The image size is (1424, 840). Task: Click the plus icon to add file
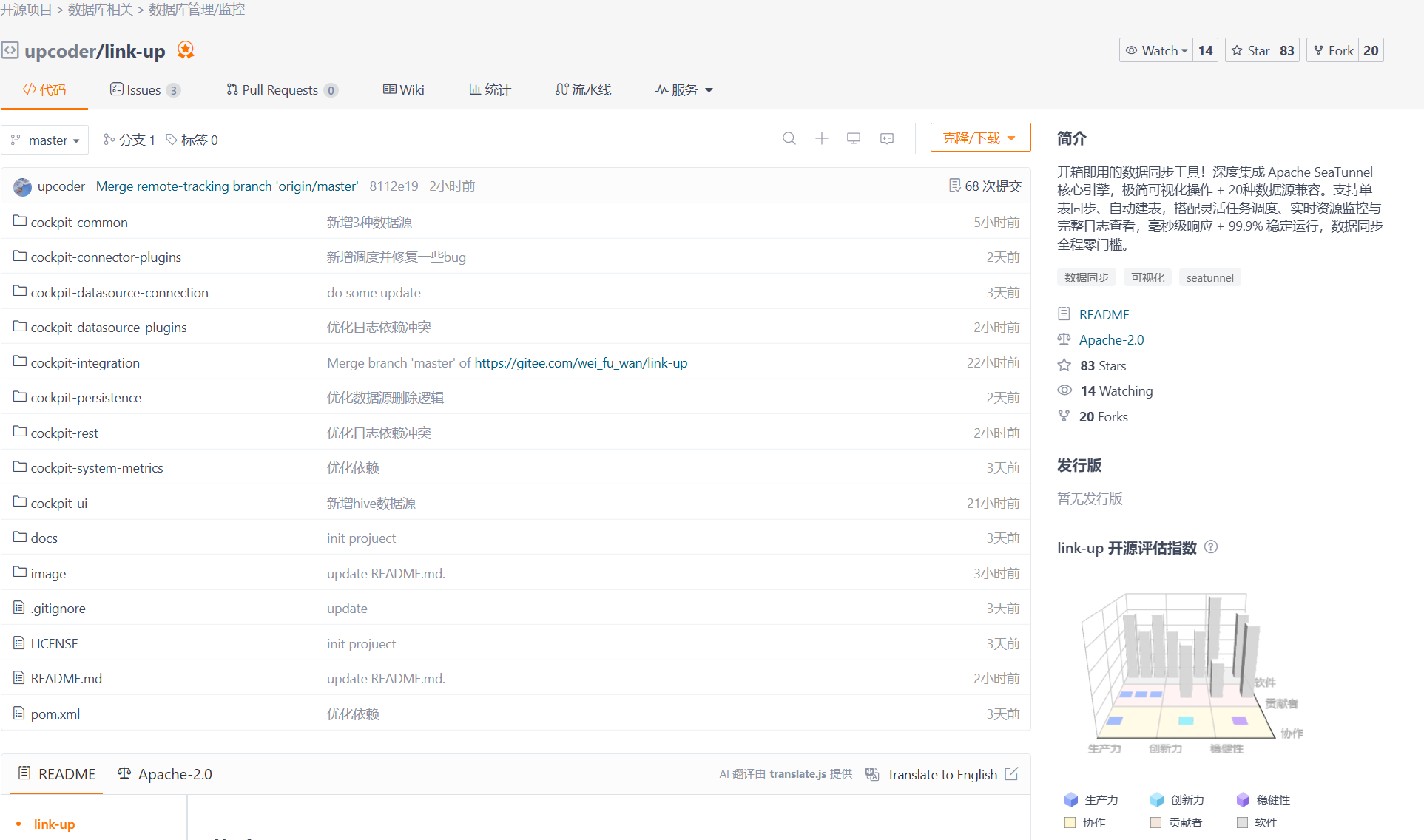[822, 138]
